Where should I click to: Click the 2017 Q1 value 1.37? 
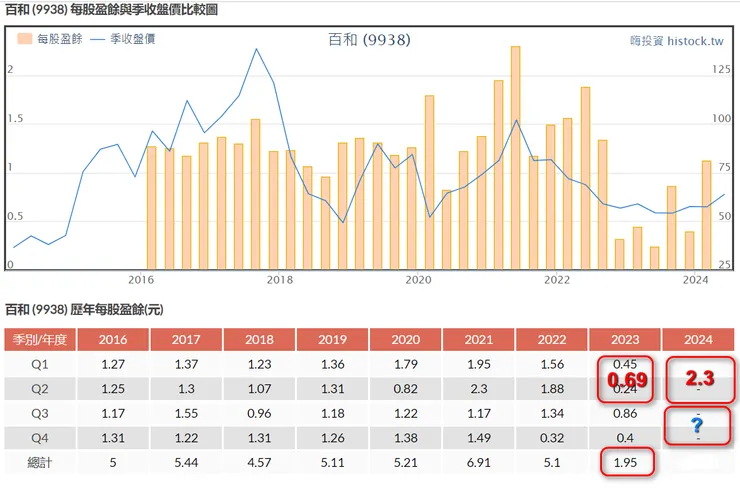(186, 364)
